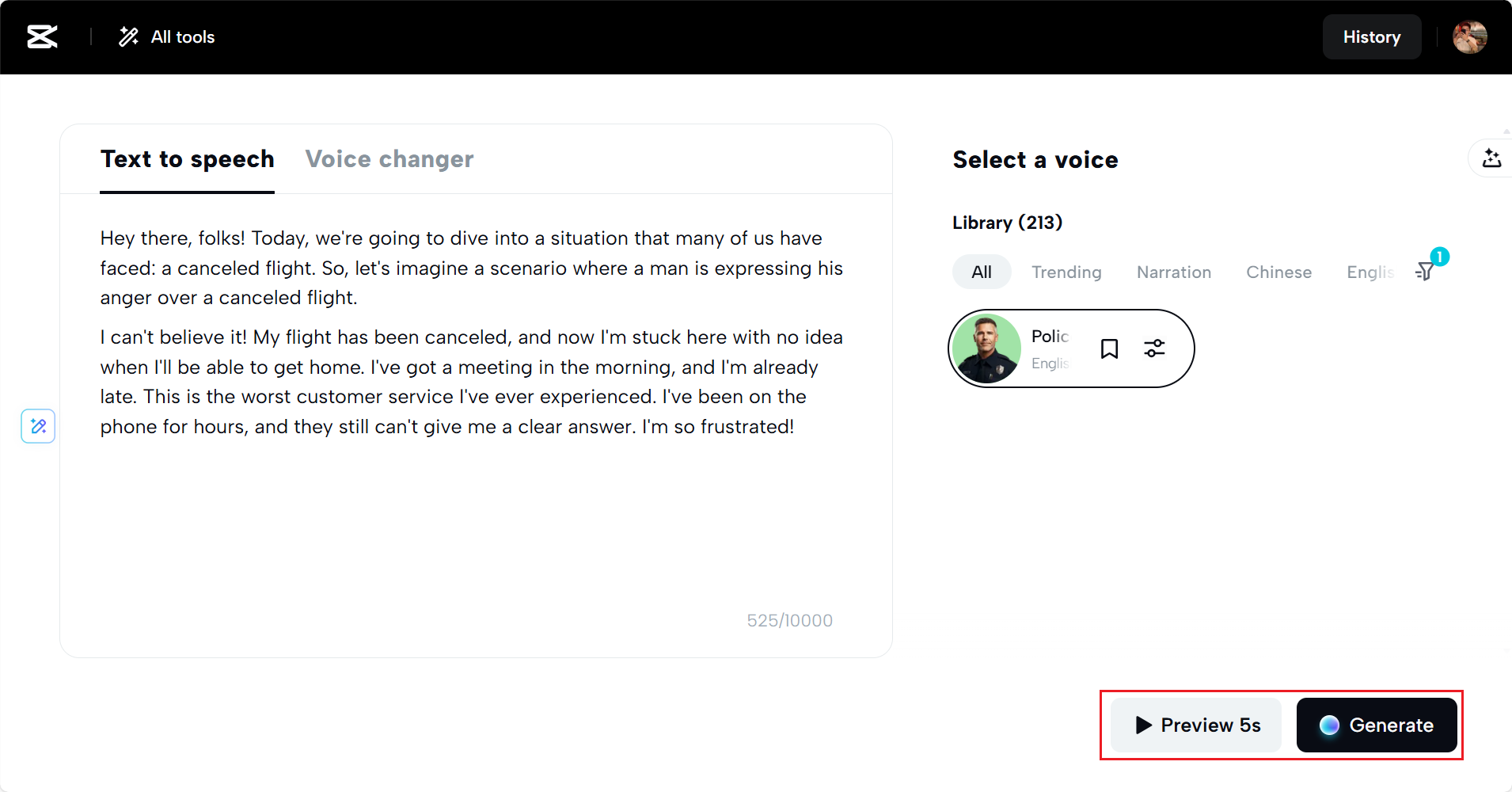
Task: Bookmark the Police voice
Action: tap(1109, 348)
